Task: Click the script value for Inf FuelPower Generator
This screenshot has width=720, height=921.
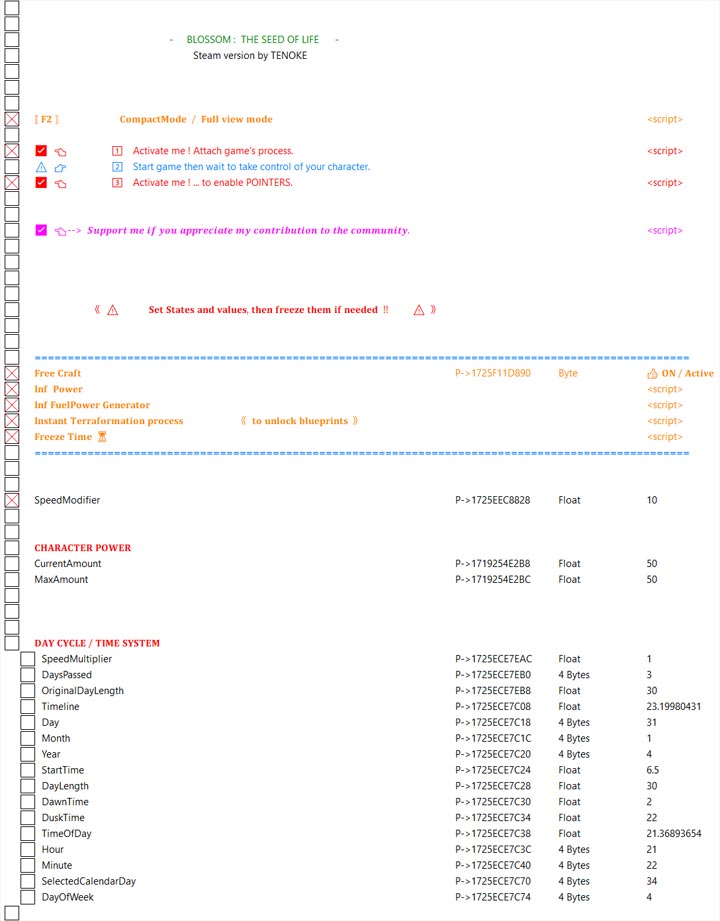Action: (x=664, y=405)
